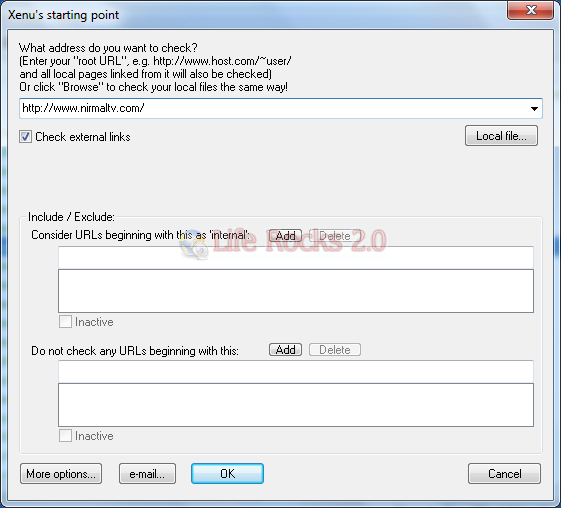Click Delete next to 'internal' URLs label
Screen dimensions: 561x508
[x=335, y=236]
